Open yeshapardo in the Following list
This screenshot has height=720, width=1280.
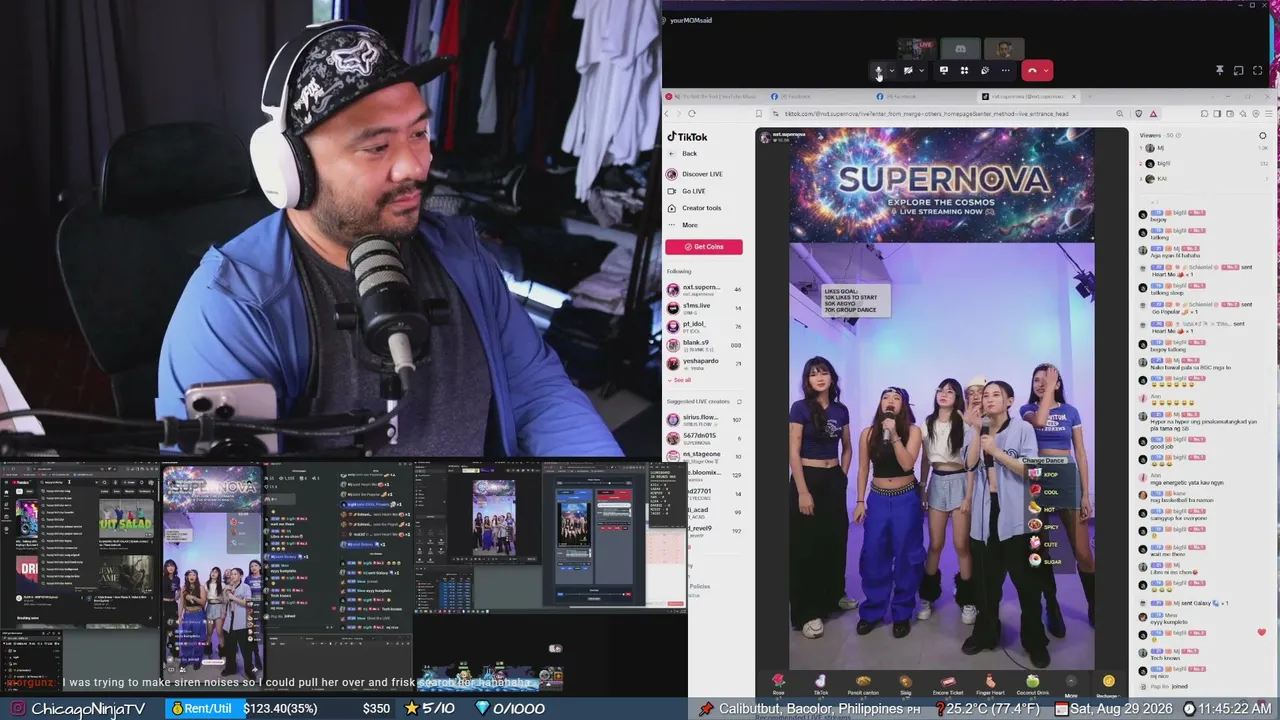tap(704, 363)
